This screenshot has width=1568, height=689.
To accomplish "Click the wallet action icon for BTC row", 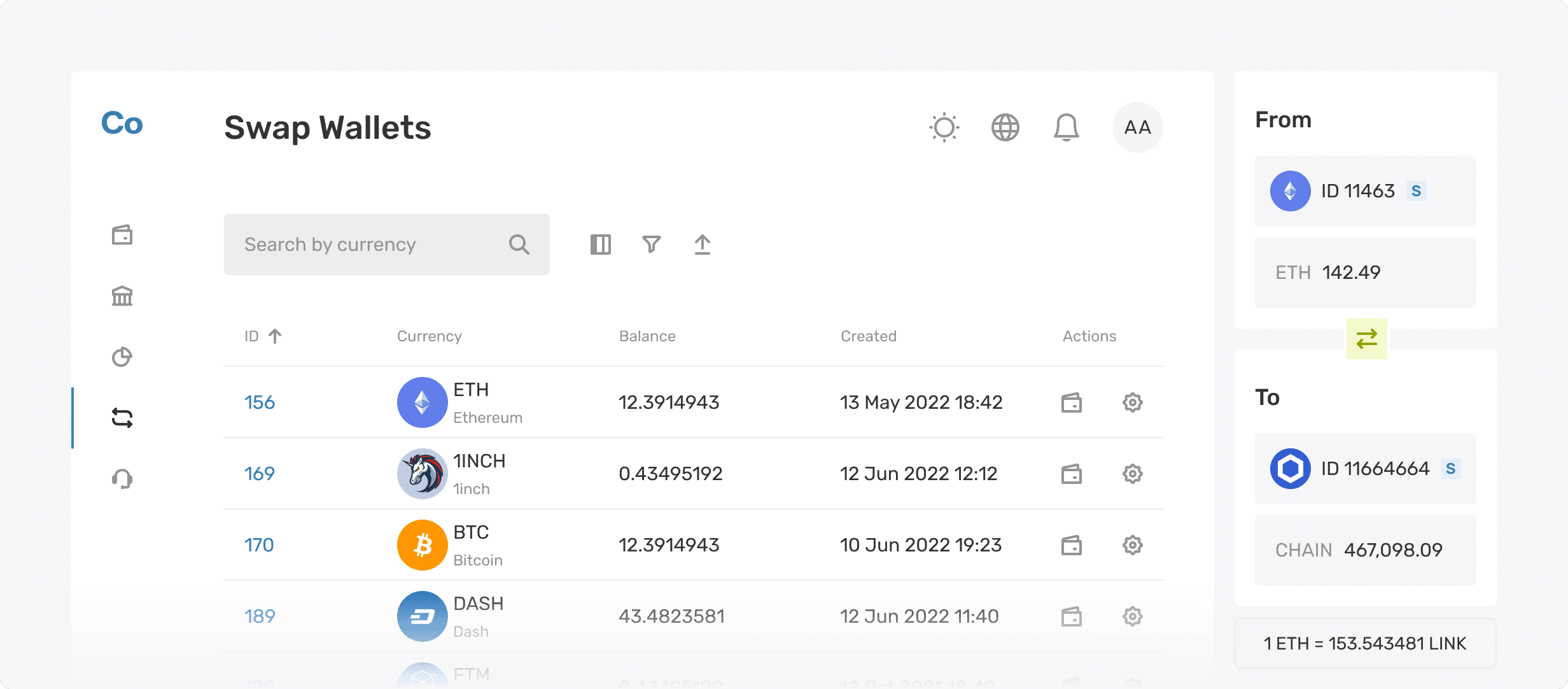I will (1071, 545).
